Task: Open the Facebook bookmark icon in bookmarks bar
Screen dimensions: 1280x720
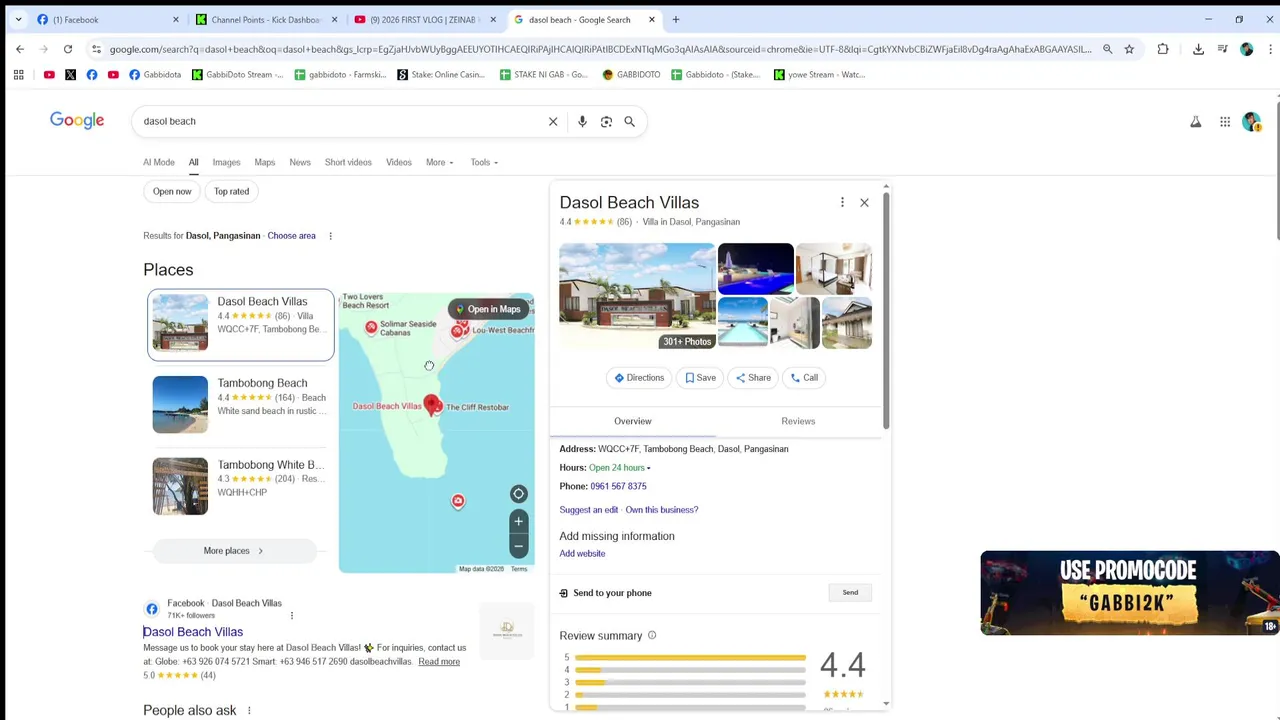Action: coord(92,74)
